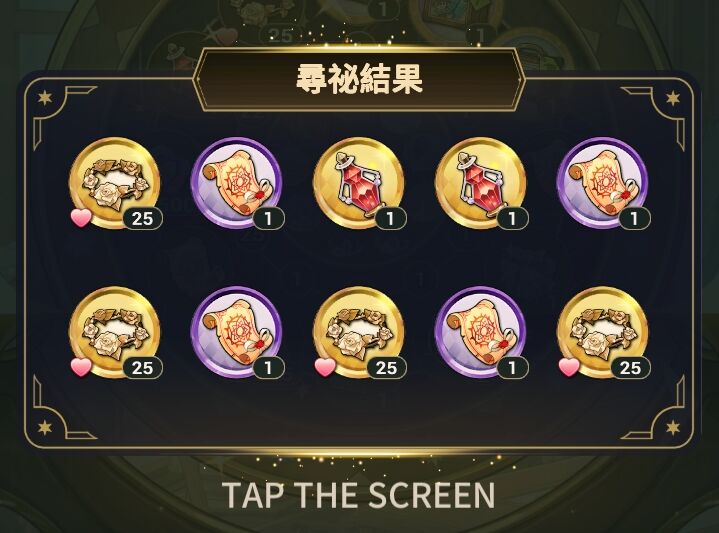Tap the scroll ending the top row

pos(603,183)
